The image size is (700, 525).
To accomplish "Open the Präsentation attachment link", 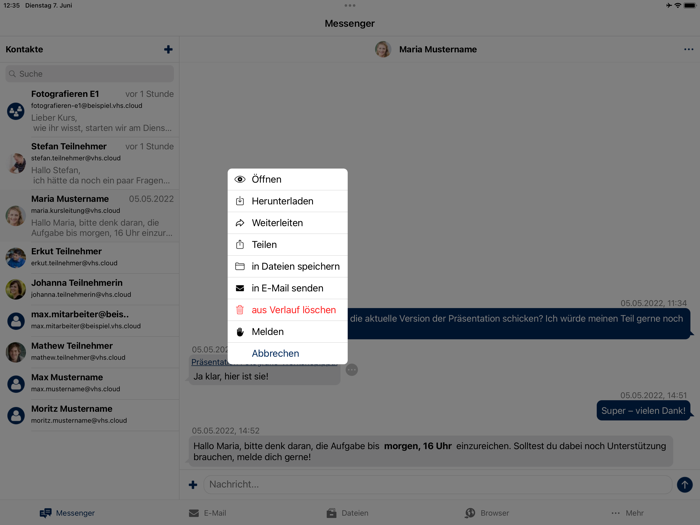I will (264, 362).
